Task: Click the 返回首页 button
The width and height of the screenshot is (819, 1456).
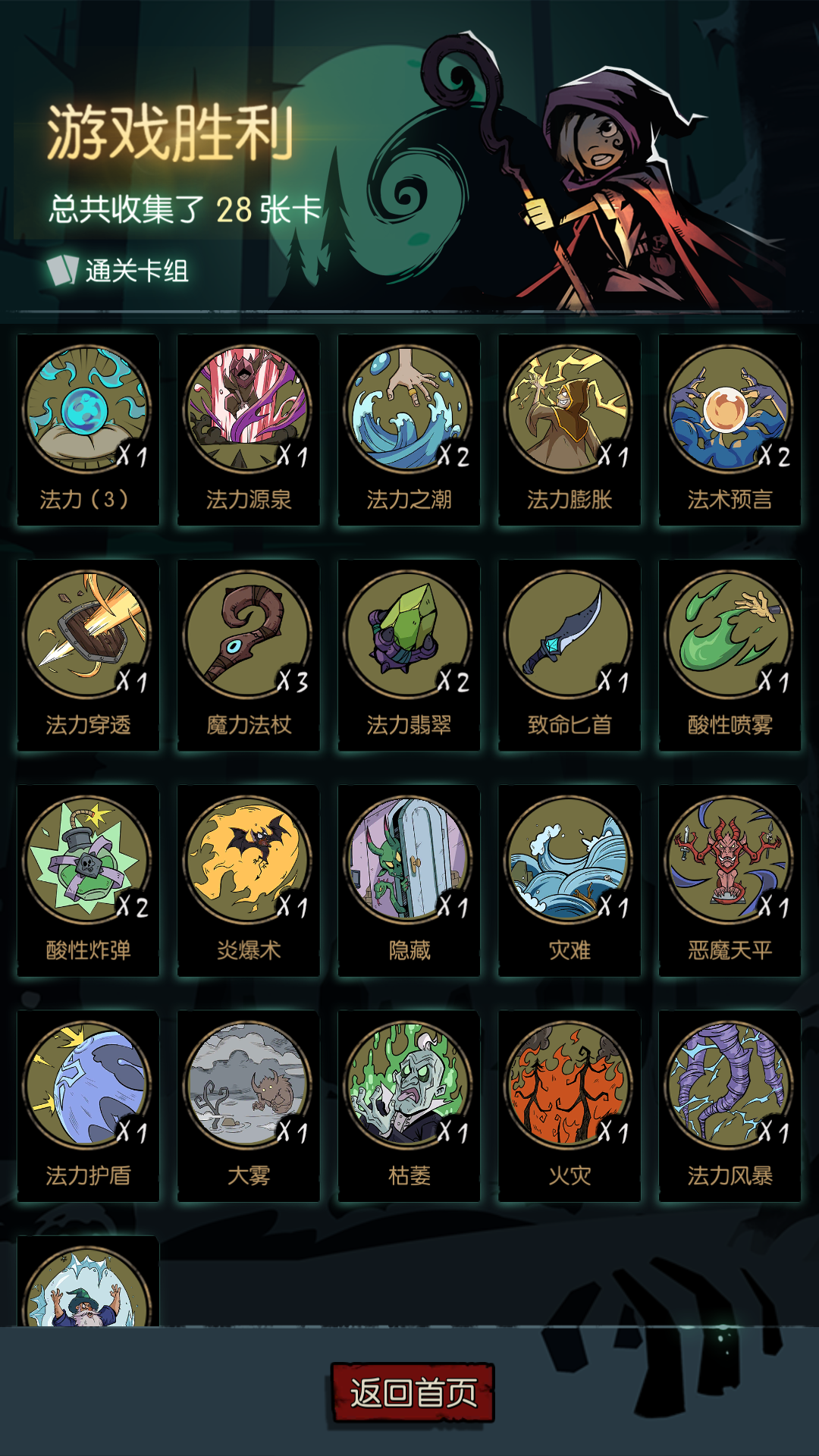Action: pyautogui.click(x=413, y=1392)
